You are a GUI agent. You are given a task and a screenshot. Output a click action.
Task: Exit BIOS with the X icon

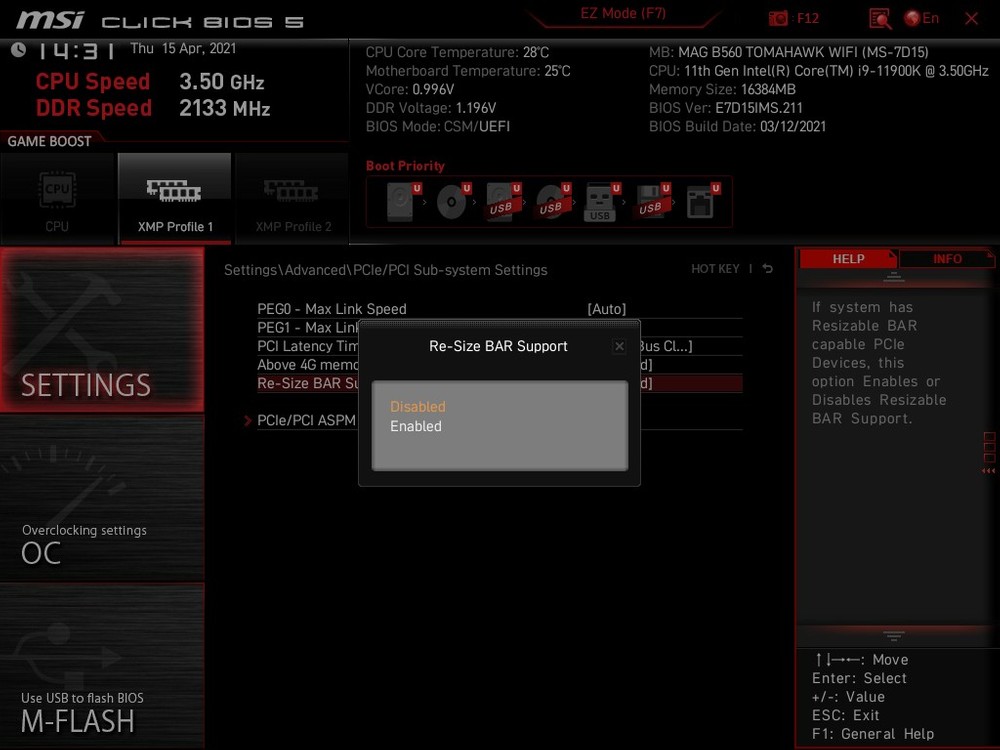[x=971, y=18]
